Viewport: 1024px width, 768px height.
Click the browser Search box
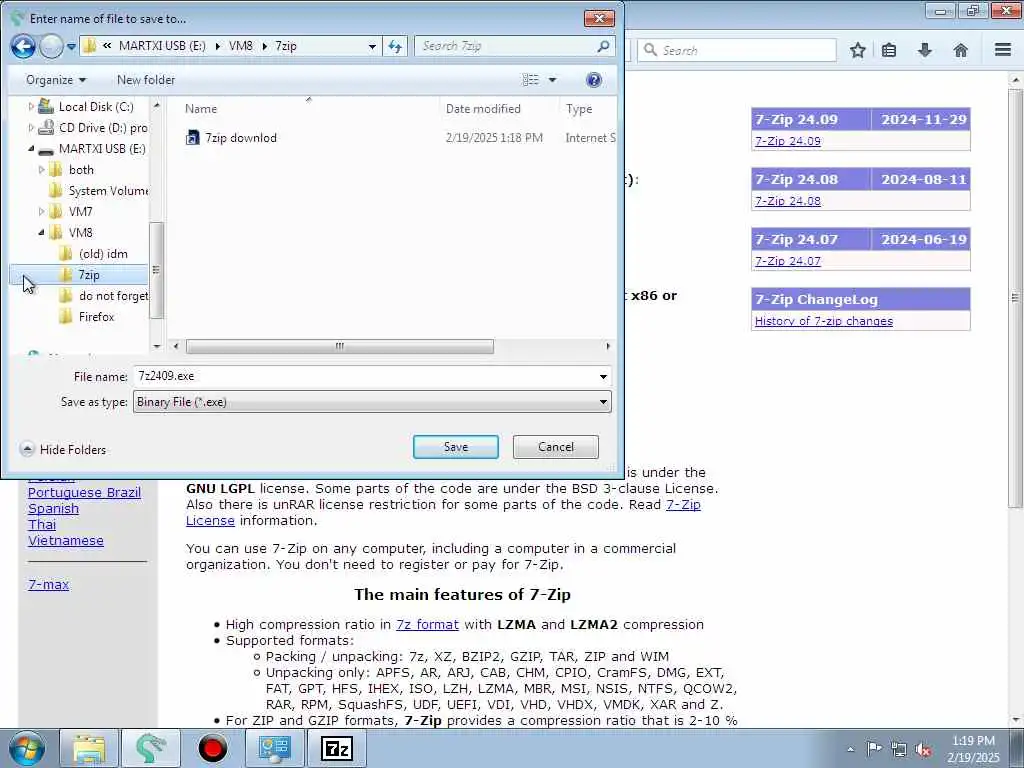tap(737, 50)
